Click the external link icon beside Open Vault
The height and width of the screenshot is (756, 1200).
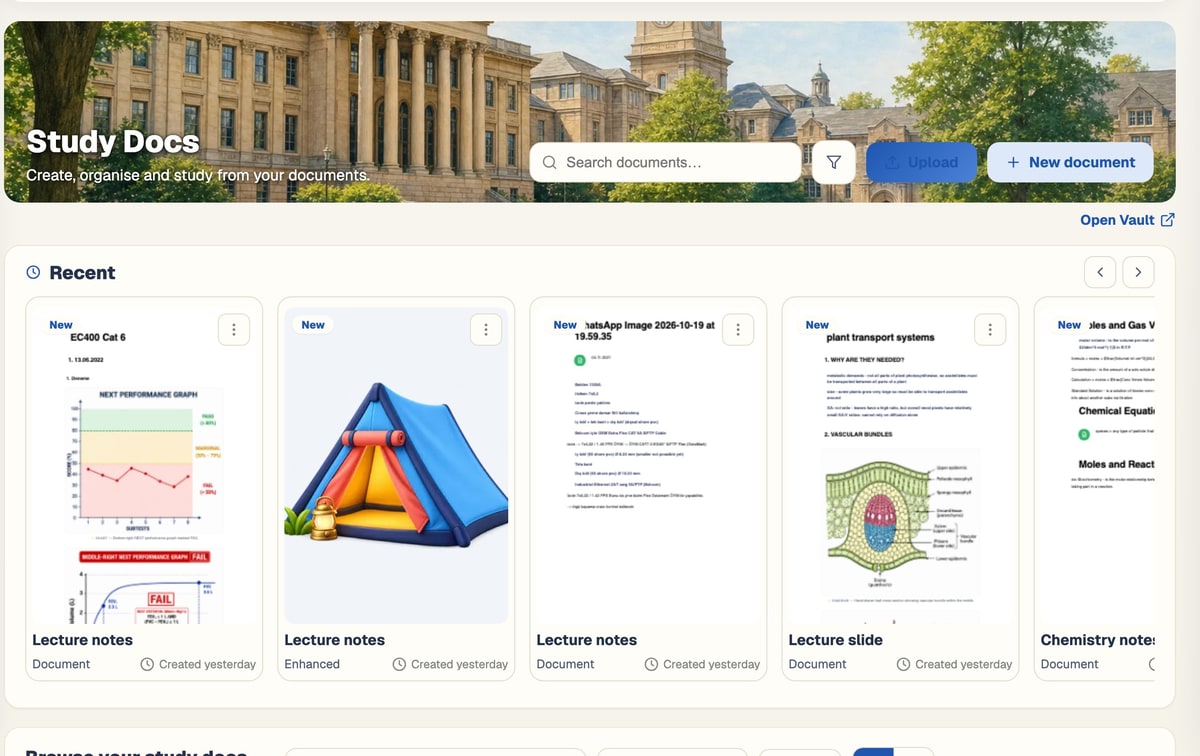(1168, 220)
